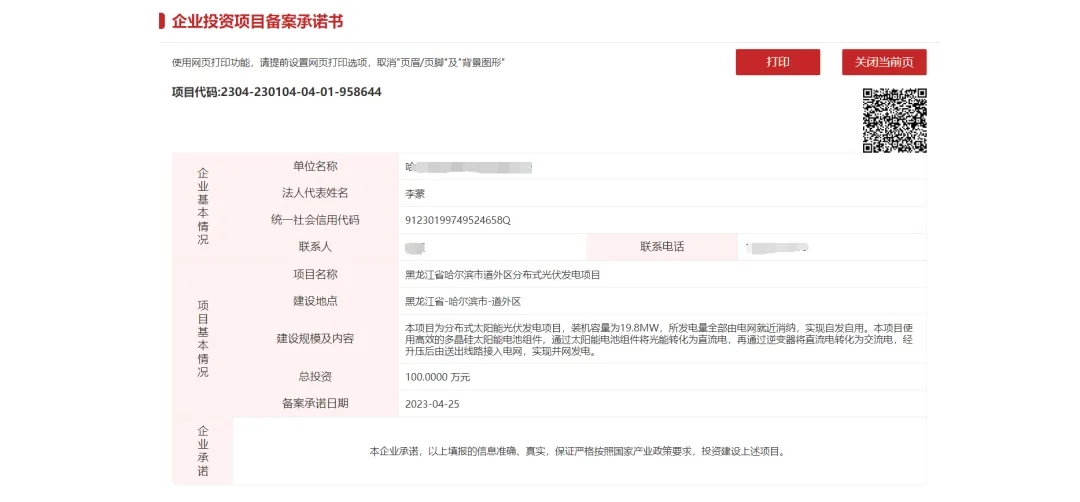Select the 项目代码 2304-230104-04-01-958644 text

pos(277,92)
